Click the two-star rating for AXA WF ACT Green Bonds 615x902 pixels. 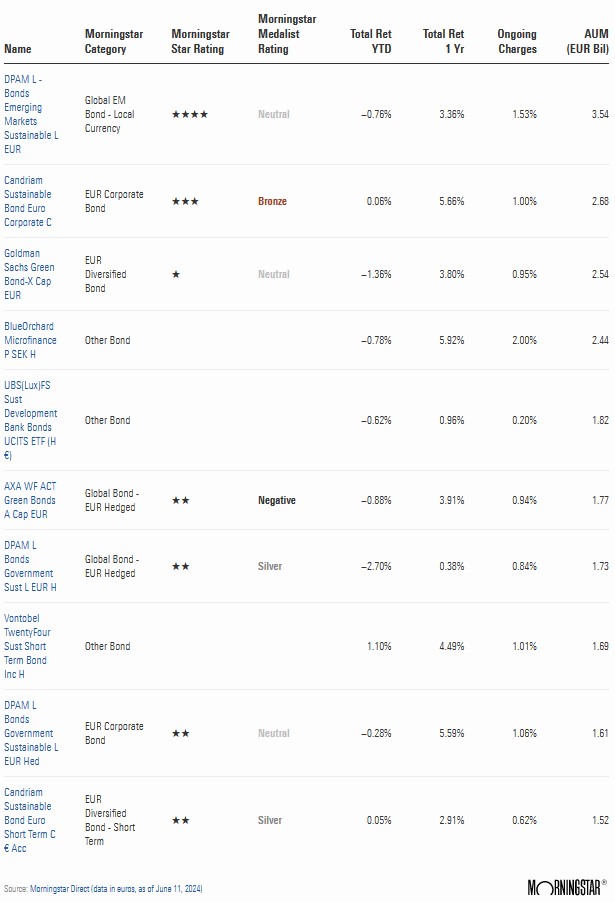[x=181, y=500]
